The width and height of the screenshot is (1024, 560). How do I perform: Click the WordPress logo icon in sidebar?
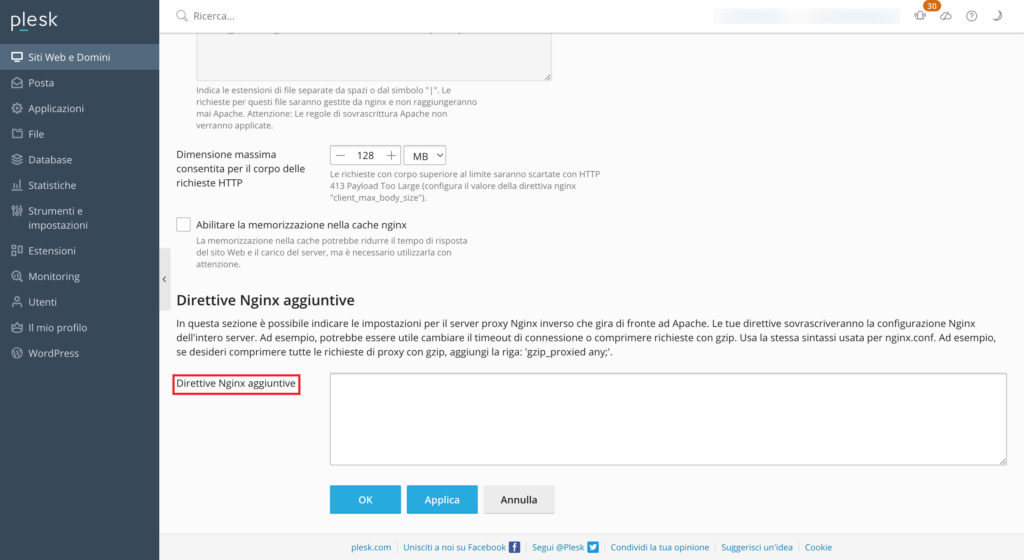(x=17, y=353)
